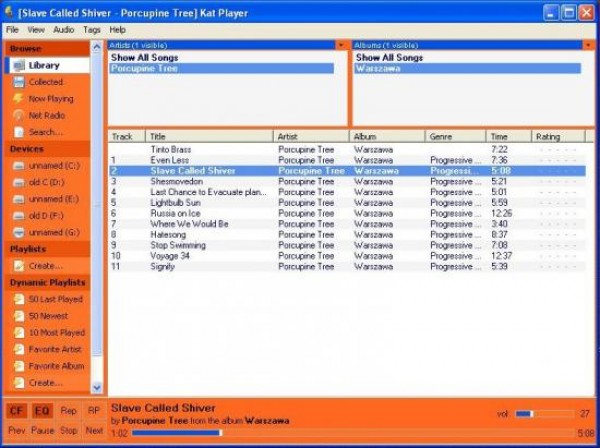Open the 50 Last Played playlist icon
Image resolution: width=600 pixels, height=448 pixels.
19,299
